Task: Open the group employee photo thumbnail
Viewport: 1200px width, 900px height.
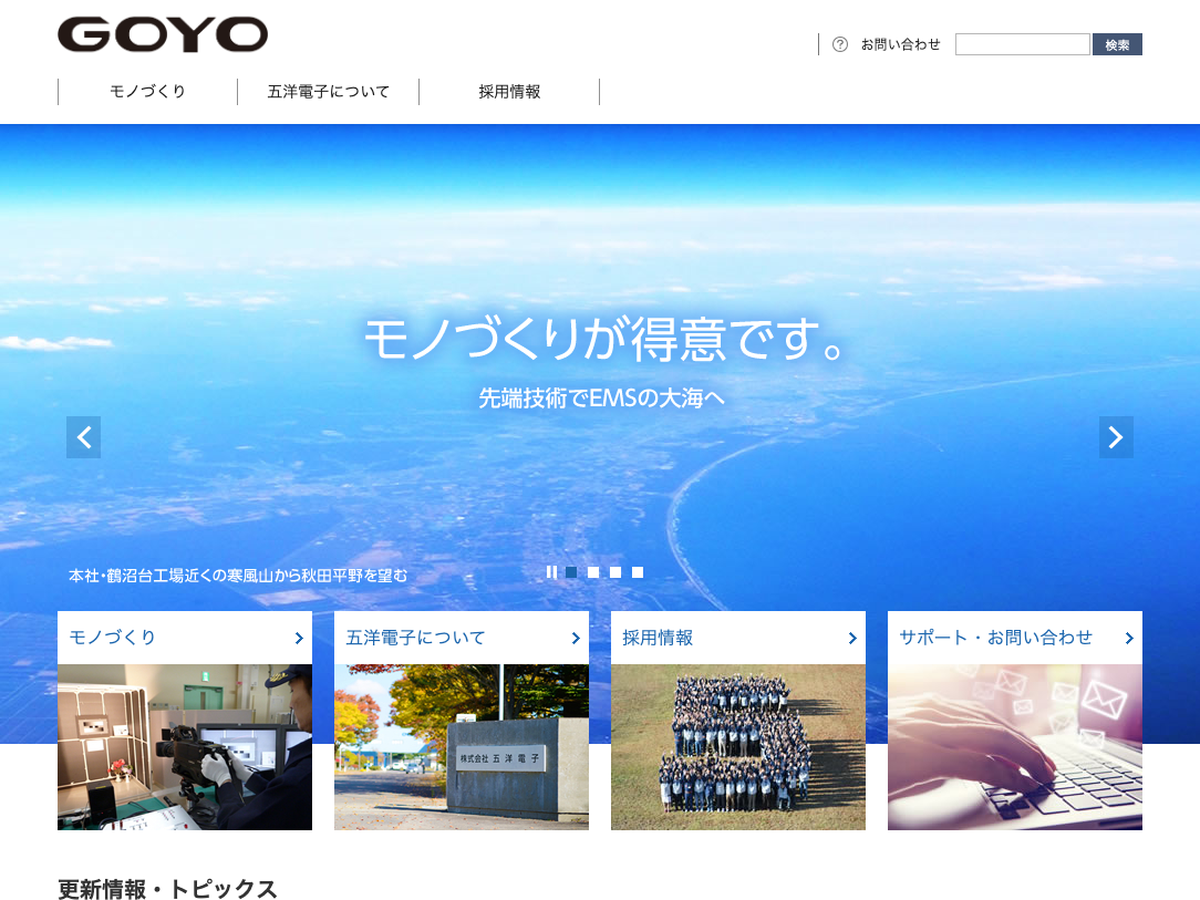Action: click(738, 747)
